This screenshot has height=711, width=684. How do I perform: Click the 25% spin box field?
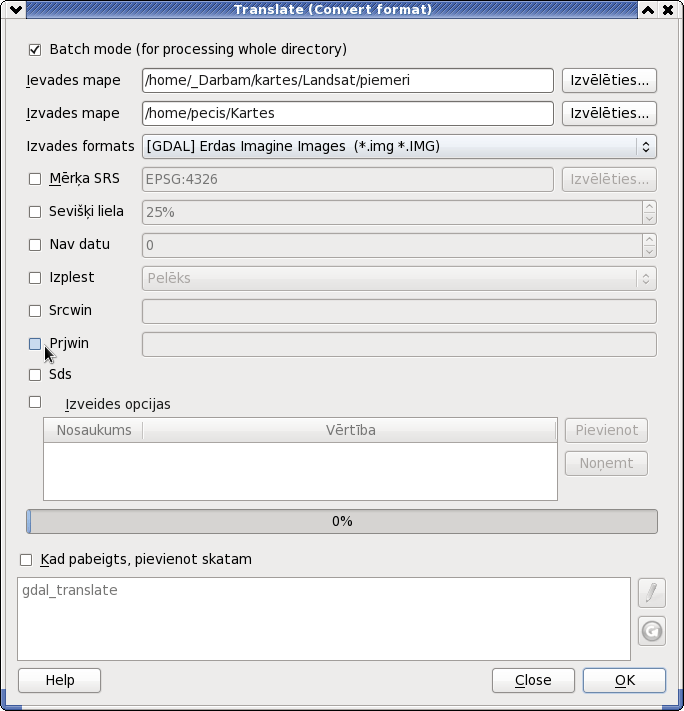[x=392, y=213]
